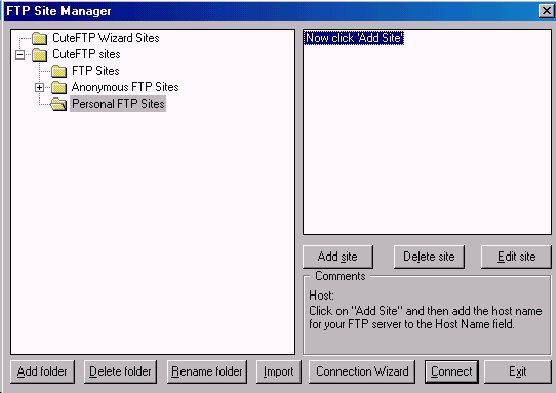Launch the Connection Wizard

(362, 372)
